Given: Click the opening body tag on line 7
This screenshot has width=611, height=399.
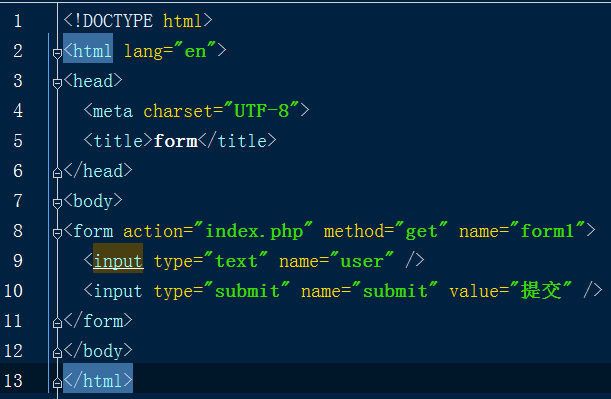Looking at the screenshot, I should pyautogui.click(x=93, y=201).
